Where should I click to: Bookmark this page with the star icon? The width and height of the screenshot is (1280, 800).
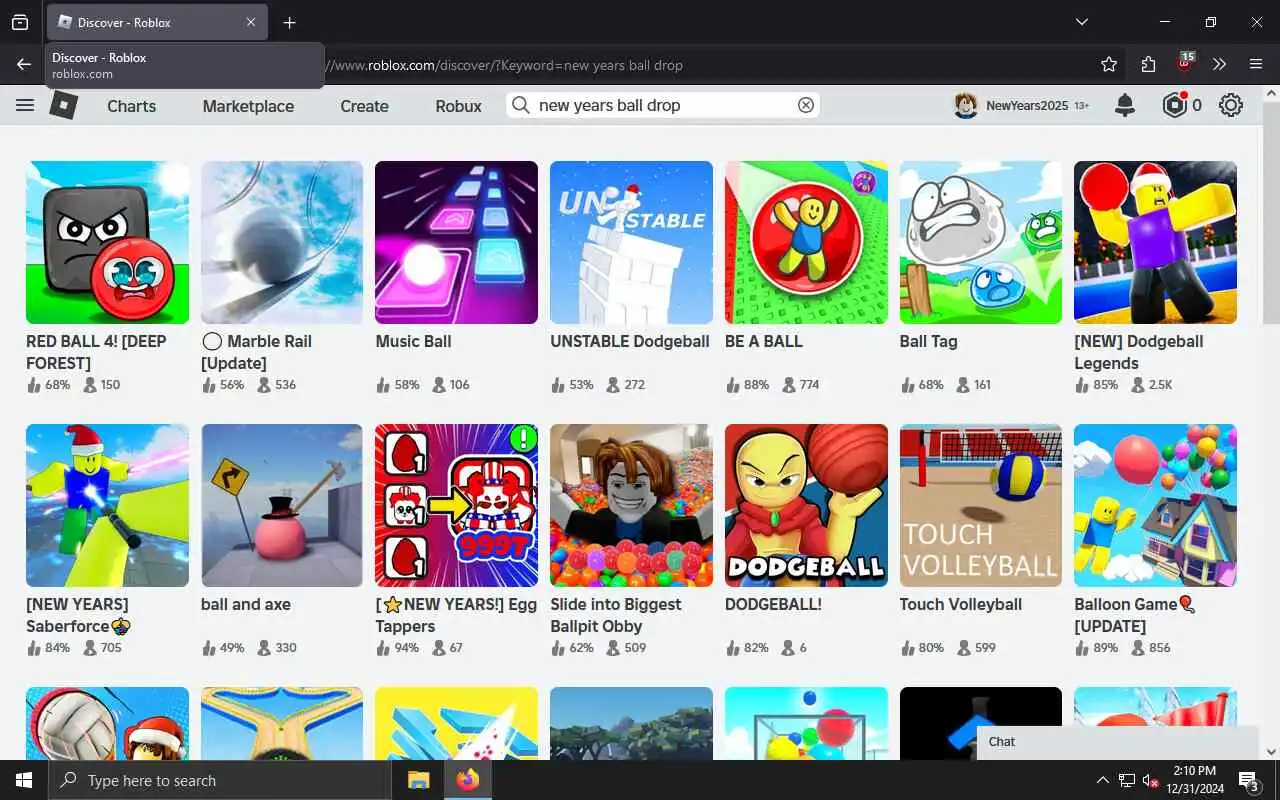click(1109, 64)
